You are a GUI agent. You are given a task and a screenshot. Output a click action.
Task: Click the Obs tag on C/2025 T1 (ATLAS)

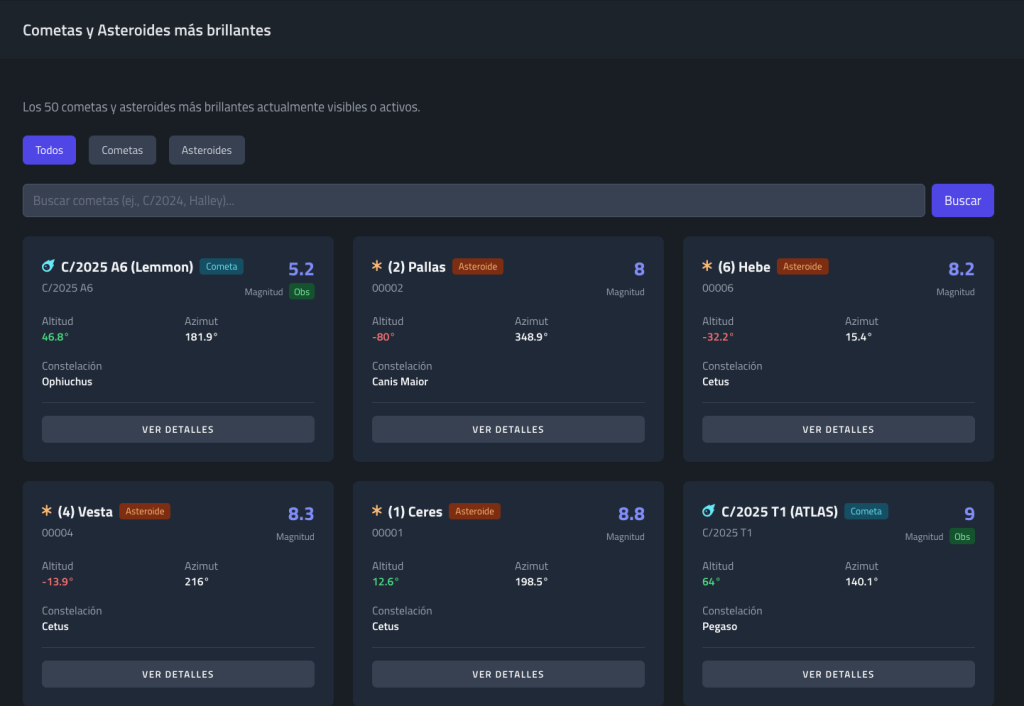coord(962,537)
